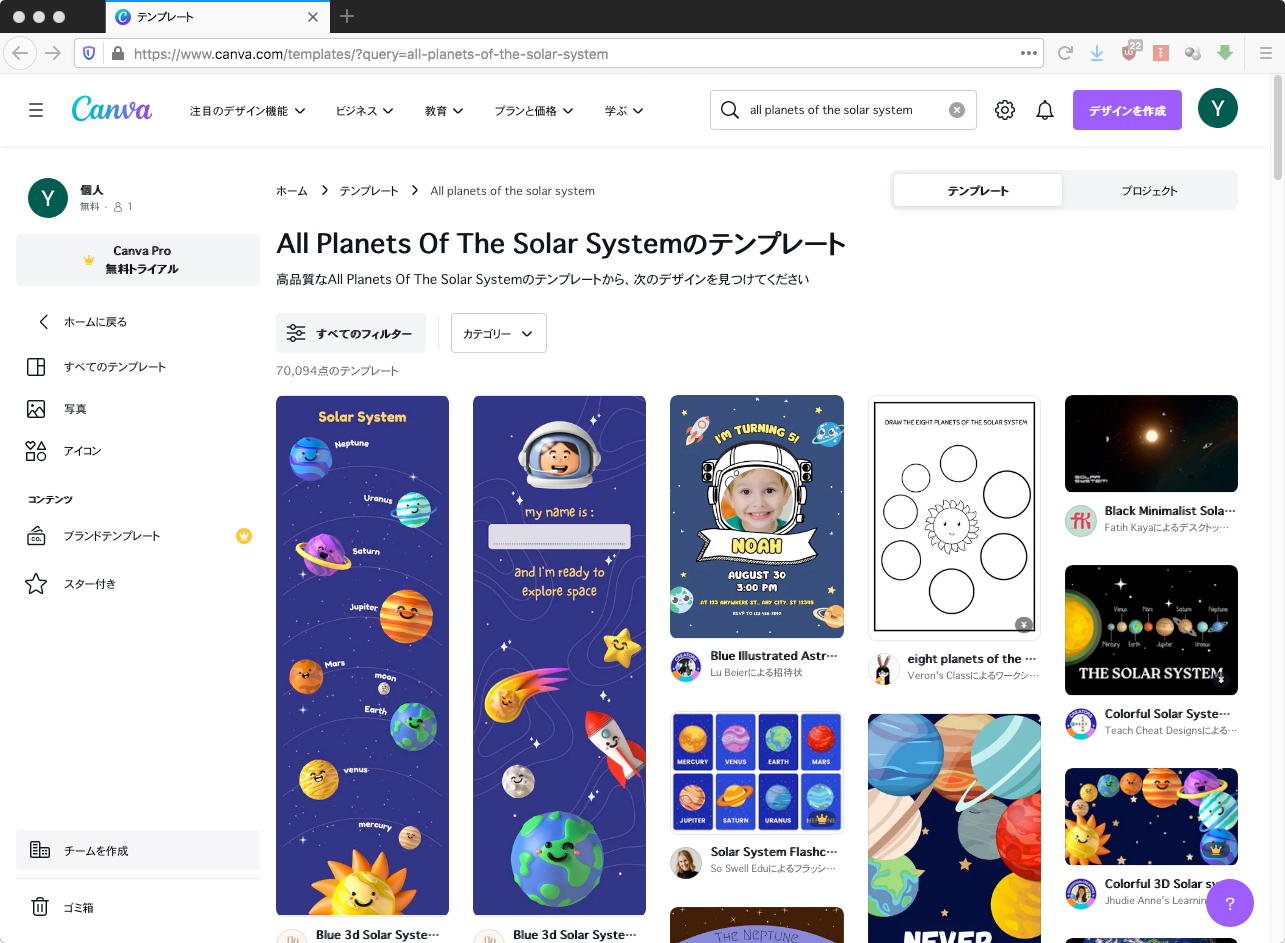Click the Starred star icon
Image resolution: width=1285 pixels, height=943 pixels.
(36, 583)
